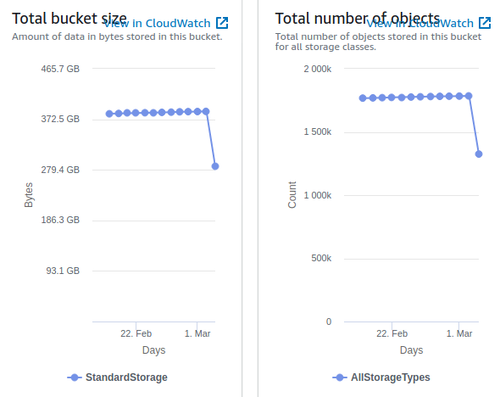Click the 372.5 GB axis label
Image resolution: width=500 pixels, height=397 pixels.
[x=60, y=119]
